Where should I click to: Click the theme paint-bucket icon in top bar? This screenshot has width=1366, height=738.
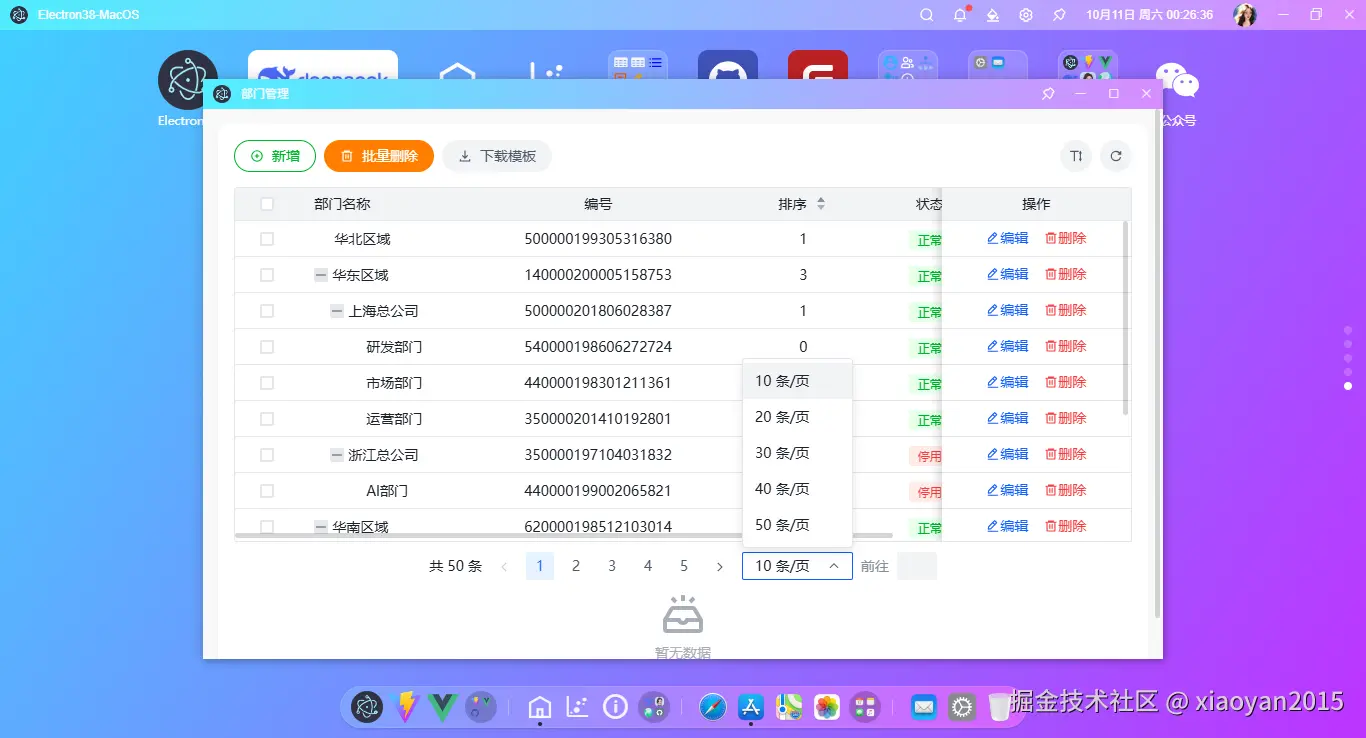(x=992, y=15)
